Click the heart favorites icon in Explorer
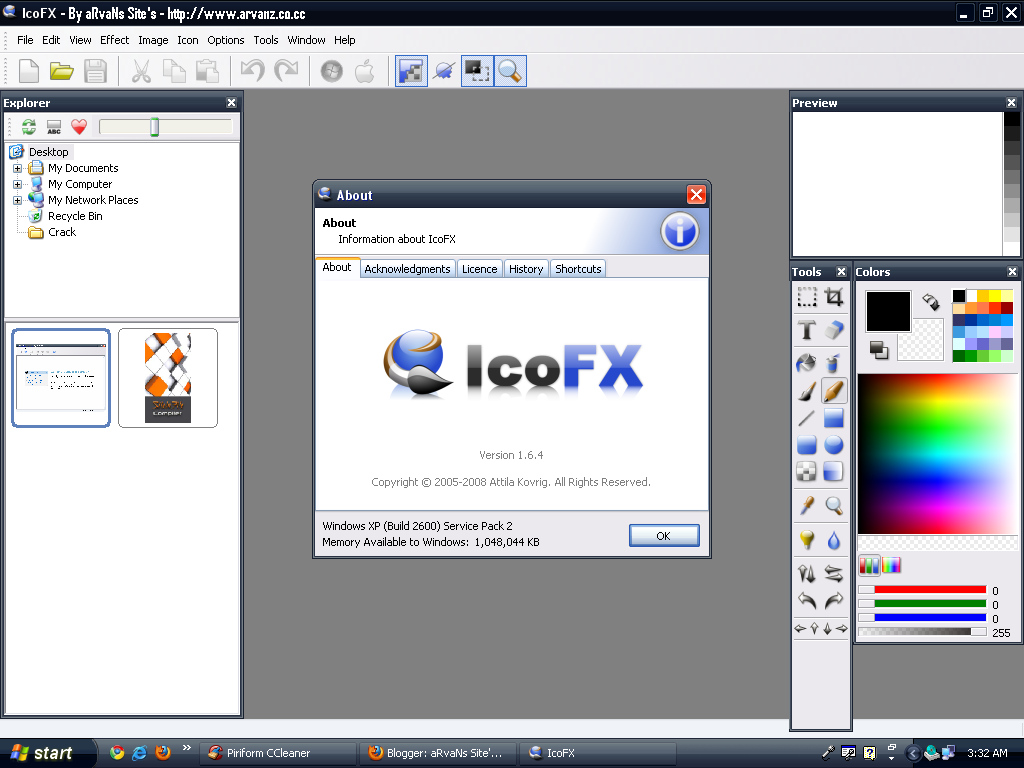This screenshot has height=768, width=1024. [79, 127]
